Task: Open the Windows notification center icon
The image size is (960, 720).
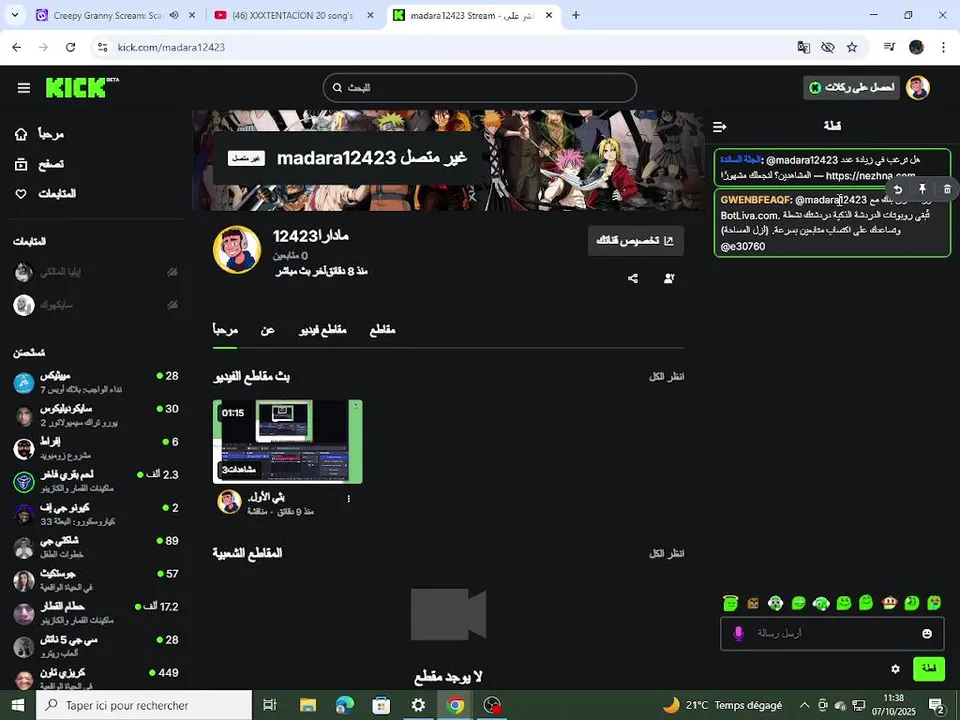Action: click(936, 706)
